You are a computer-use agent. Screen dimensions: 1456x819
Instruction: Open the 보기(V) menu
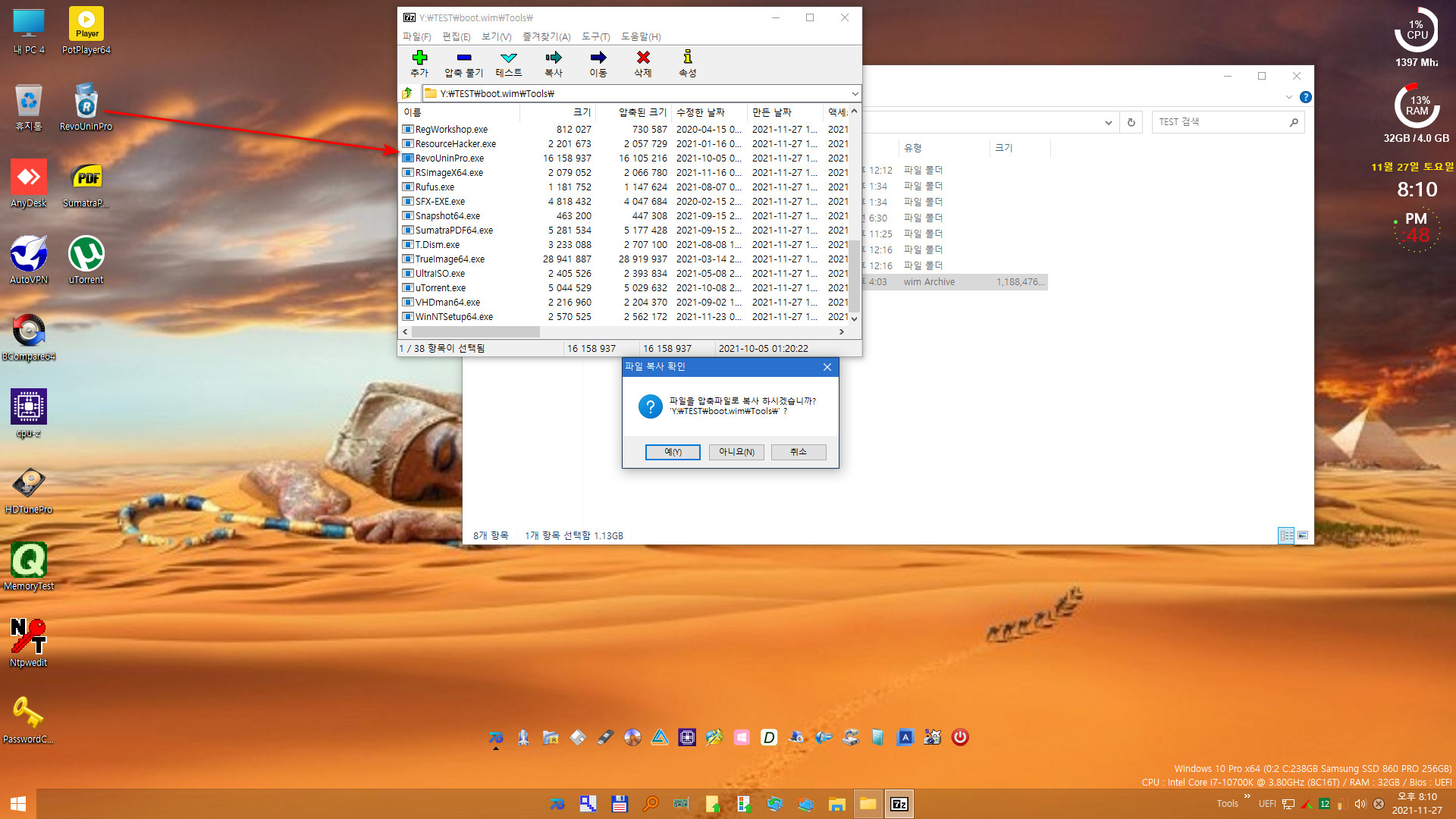496,36
